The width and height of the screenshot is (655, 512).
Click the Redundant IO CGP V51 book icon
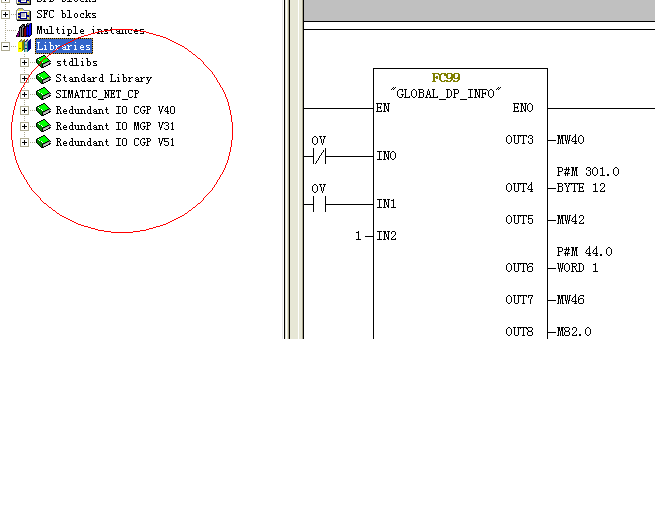click(x=43, y=142)
